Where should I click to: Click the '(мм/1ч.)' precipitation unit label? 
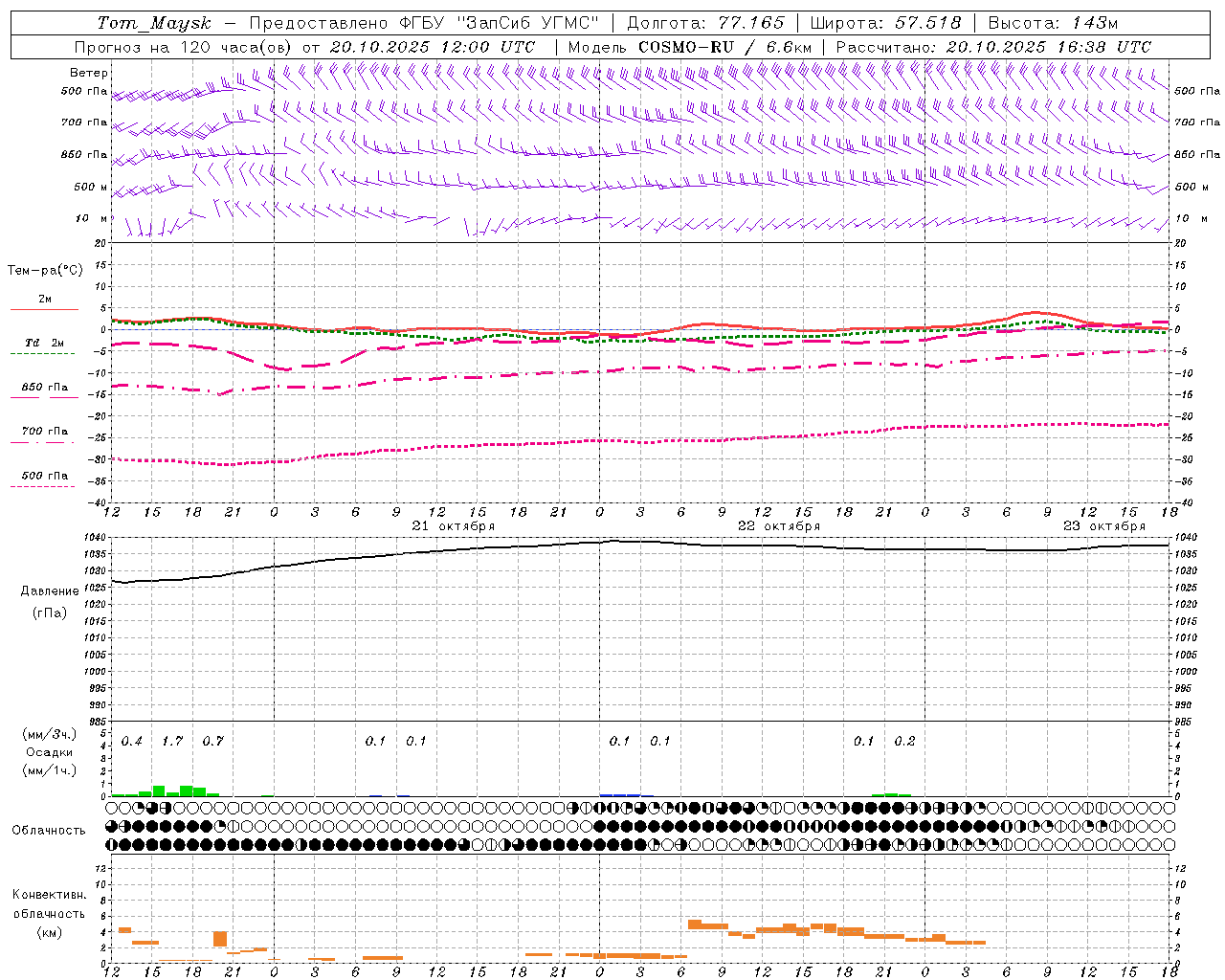(x=50, y=770)
